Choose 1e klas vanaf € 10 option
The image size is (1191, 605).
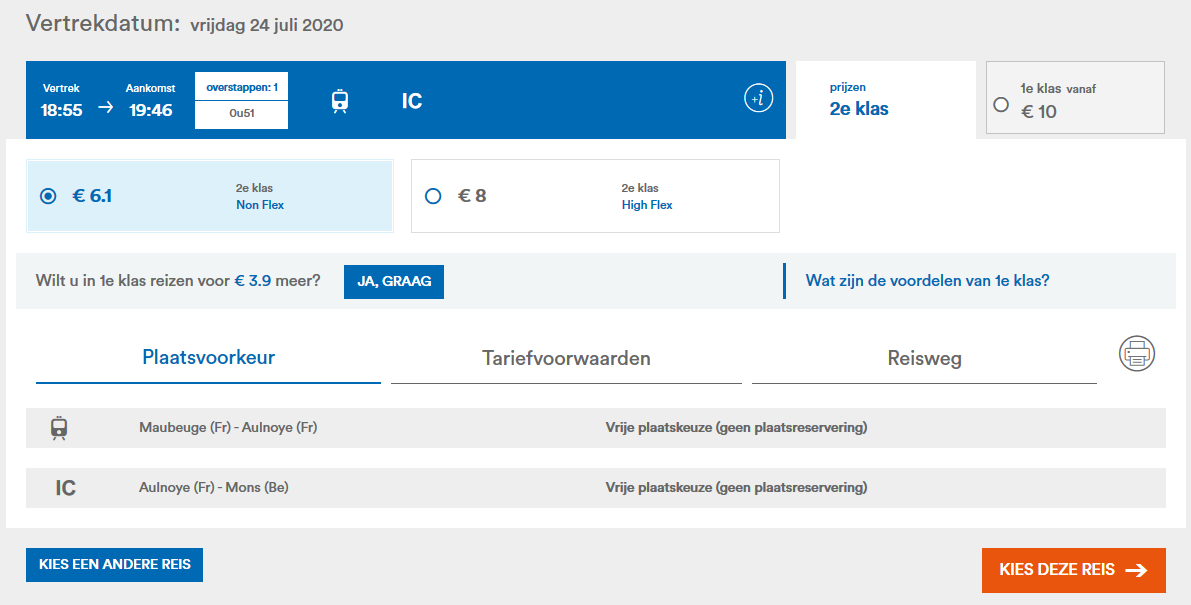[1075, 98]
